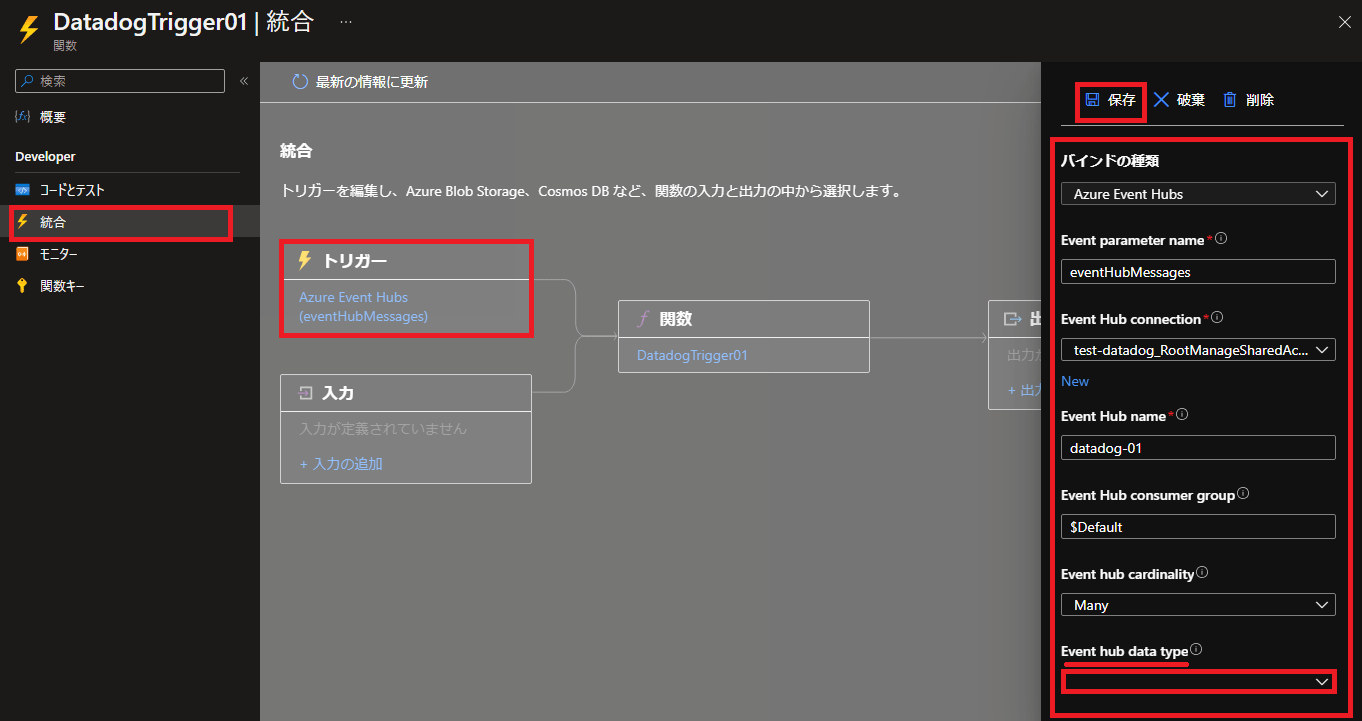Edit the Event Hub name field datadog-01
1362x721 pixels.
[x=1198, y=448]
